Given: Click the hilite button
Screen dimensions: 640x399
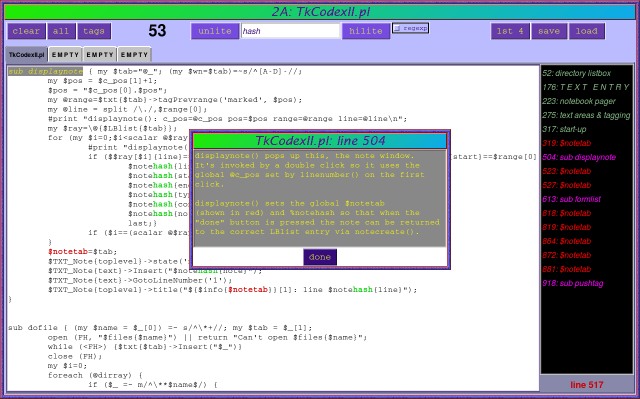Looking at the screenshot, I should click(366, 31).
